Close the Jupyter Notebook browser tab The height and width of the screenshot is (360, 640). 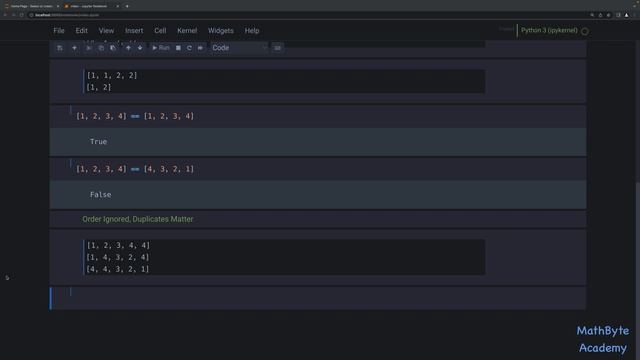coord(118,6)
